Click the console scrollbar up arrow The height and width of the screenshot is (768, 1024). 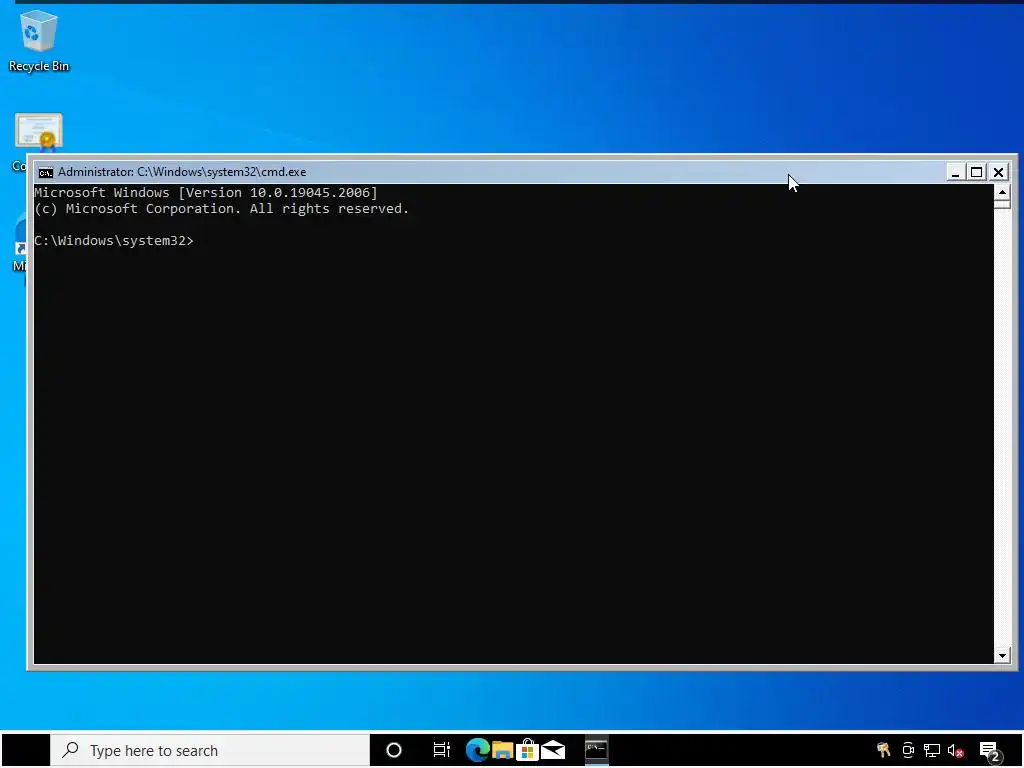point(1002,192)
